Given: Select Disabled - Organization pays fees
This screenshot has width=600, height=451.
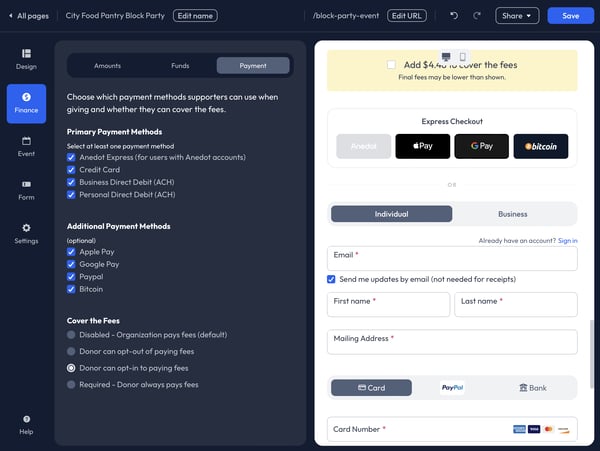Looking at the screenshot, I should point(71,335).
